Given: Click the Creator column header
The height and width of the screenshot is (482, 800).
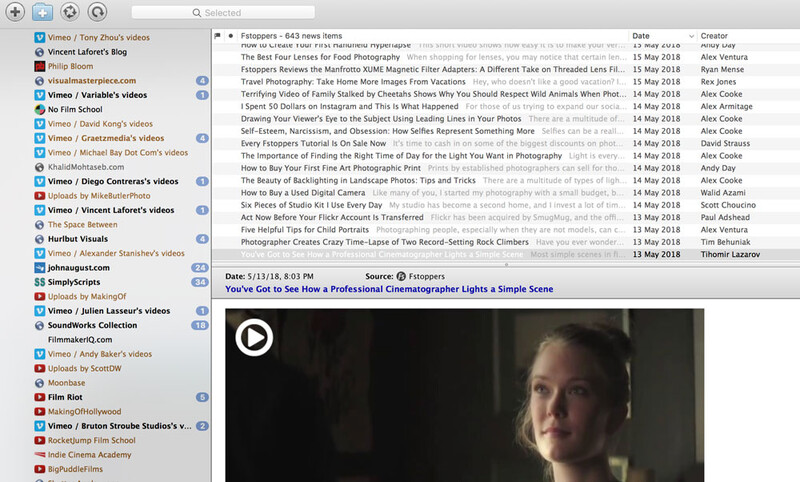Looking at the screenshot, I should pyautogui.click(x=714, y=36).
